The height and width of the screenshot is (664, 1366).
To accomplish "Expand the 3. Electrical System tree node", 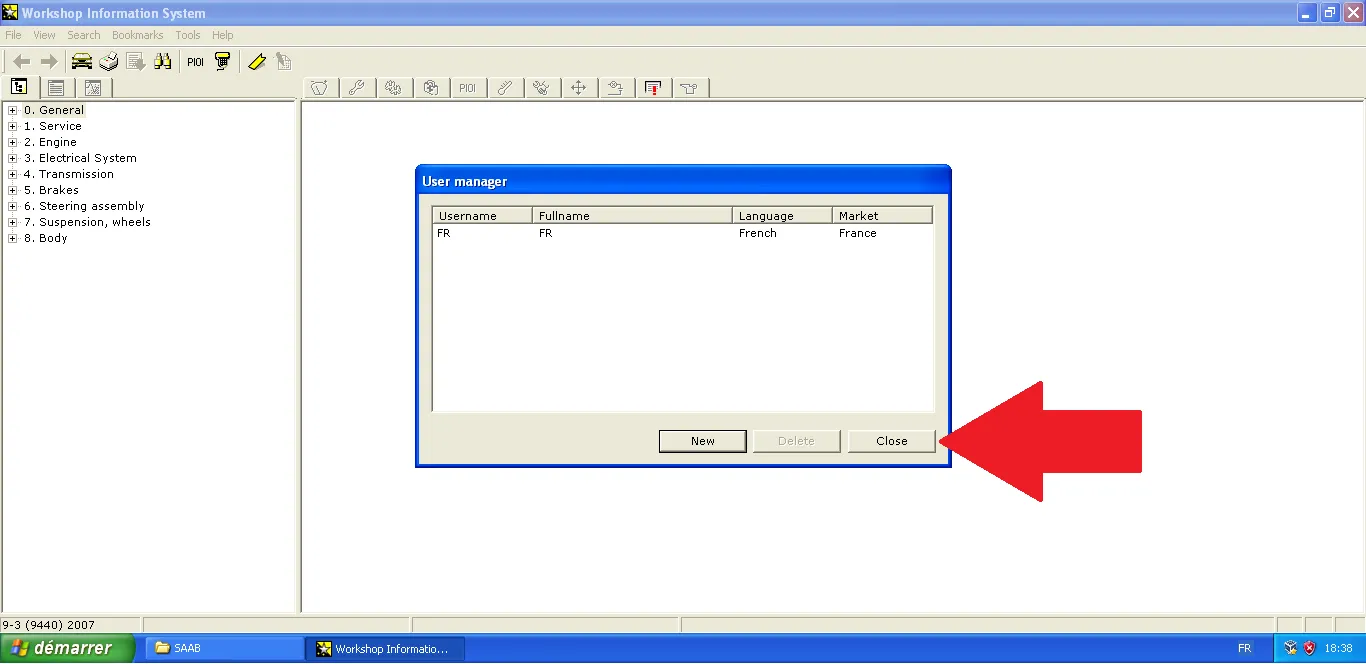I will pyautogui.click(x=11, y=157).
